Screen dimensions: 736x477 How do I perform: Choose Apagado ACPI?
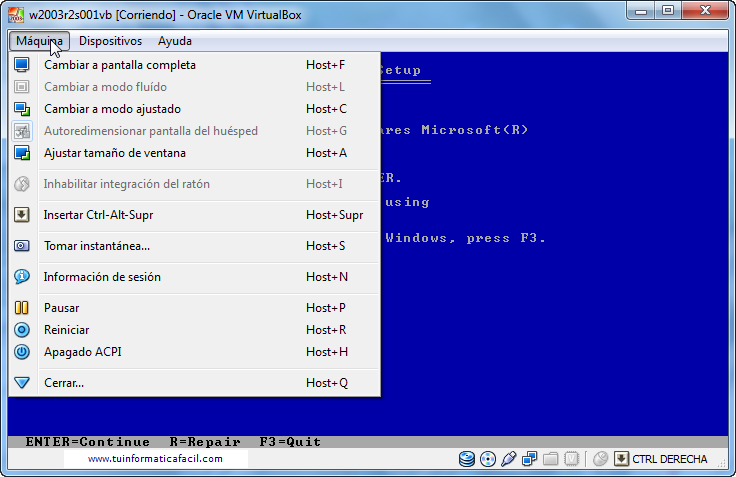(x=194, y=352)
